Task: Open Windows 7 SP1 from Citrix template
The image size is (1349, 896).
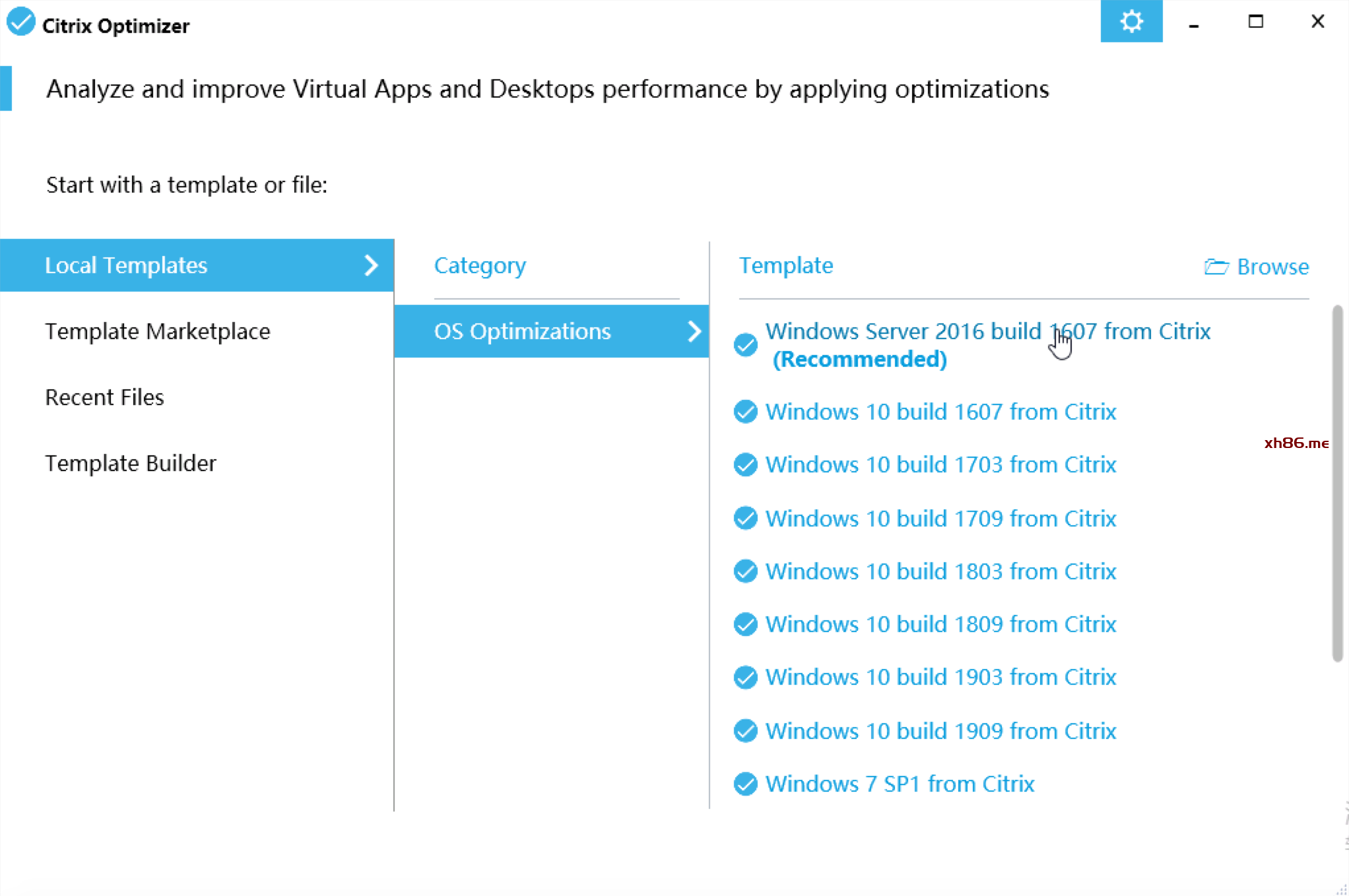Action: [900, 784]
